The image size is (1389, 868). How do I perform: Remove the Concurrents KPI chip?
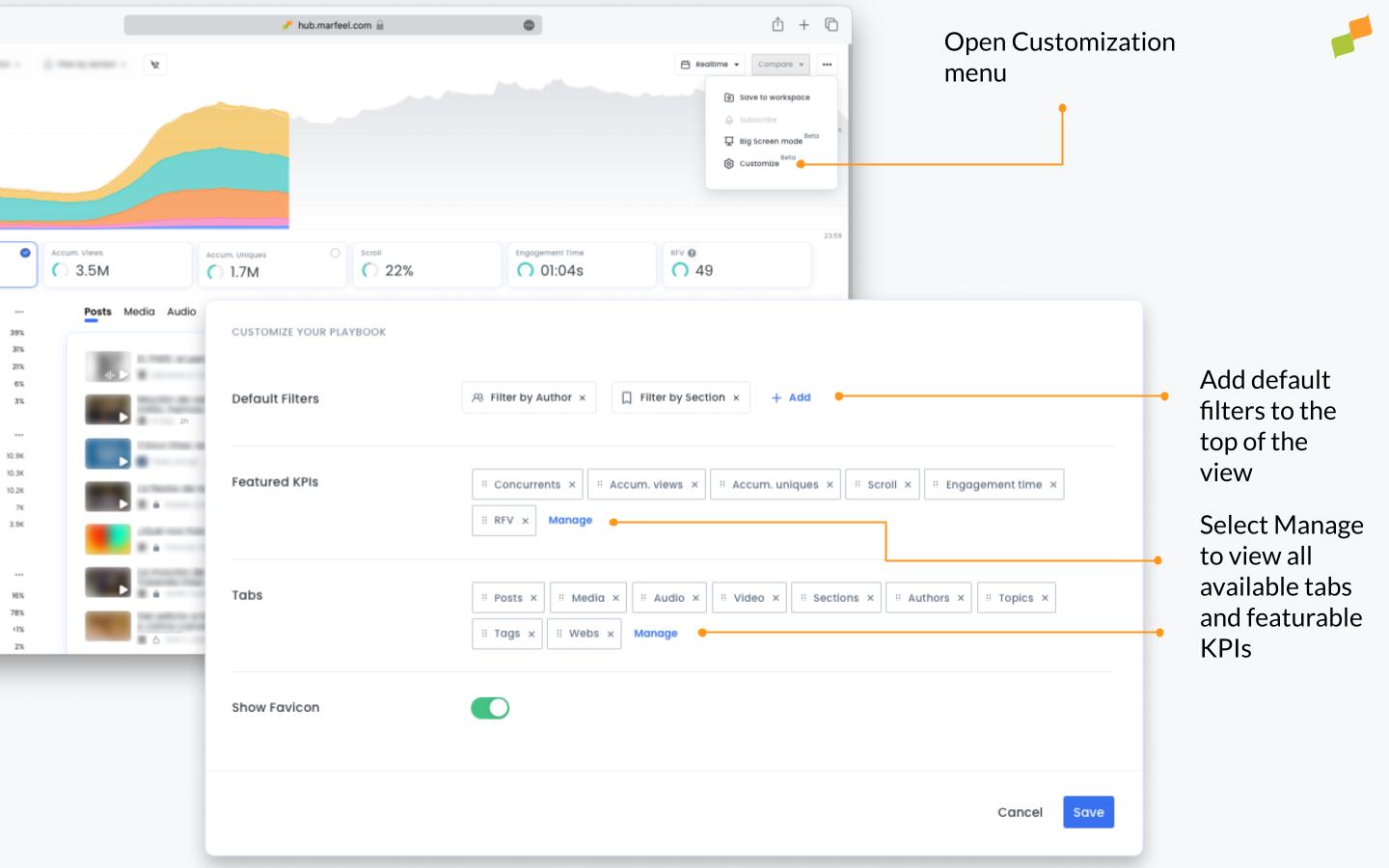[x=572, y=485]
